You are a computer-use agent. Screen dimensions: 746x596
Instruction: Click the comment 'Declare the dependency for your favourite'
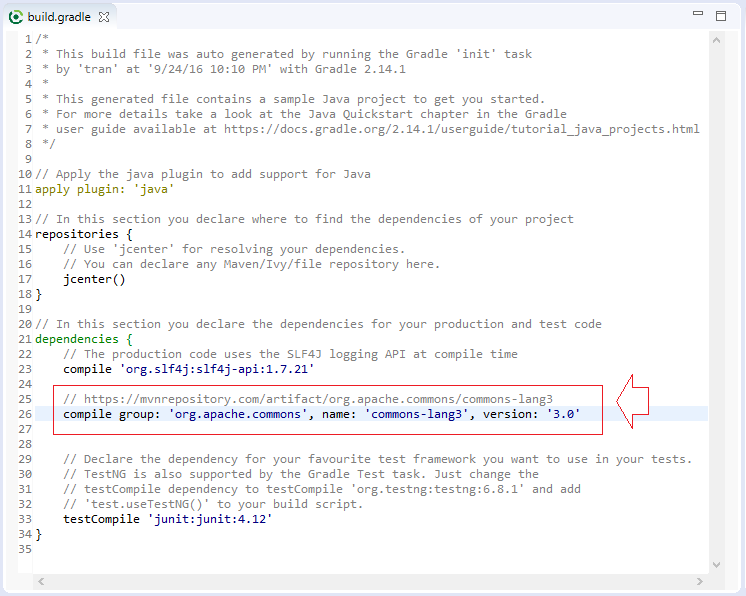378,459
